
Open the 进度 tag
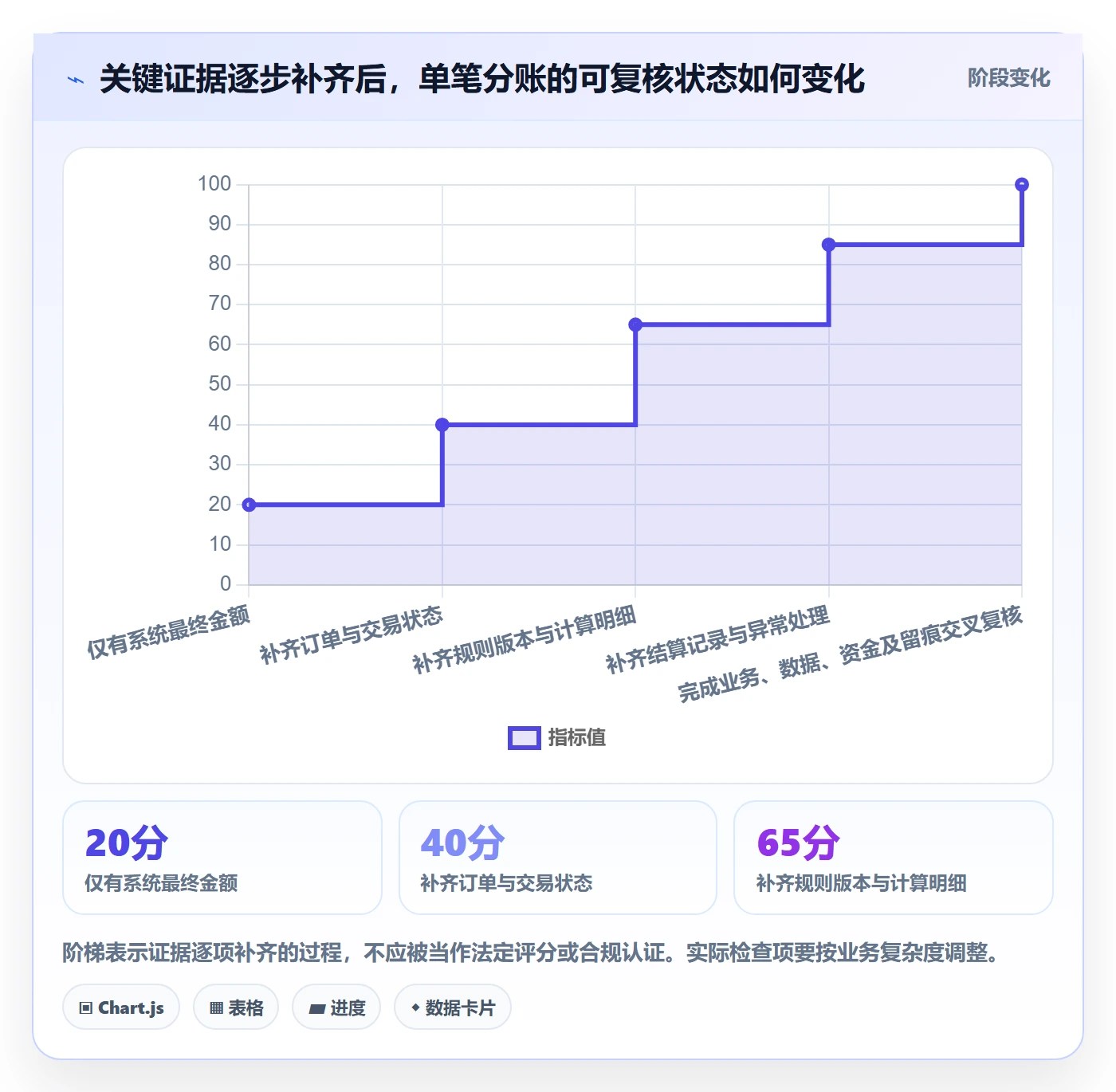coord(336,1008)
